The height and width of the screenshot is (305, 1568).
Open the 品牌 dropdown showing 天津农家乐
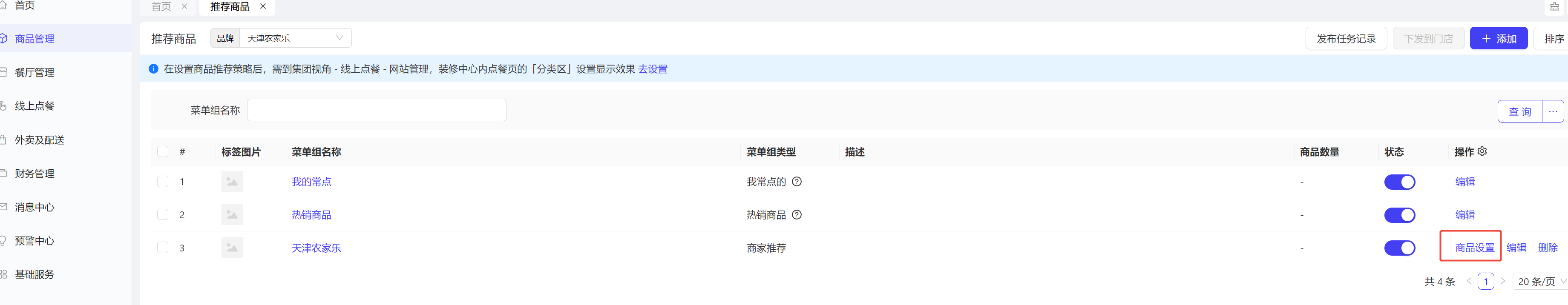coord(295,38)
